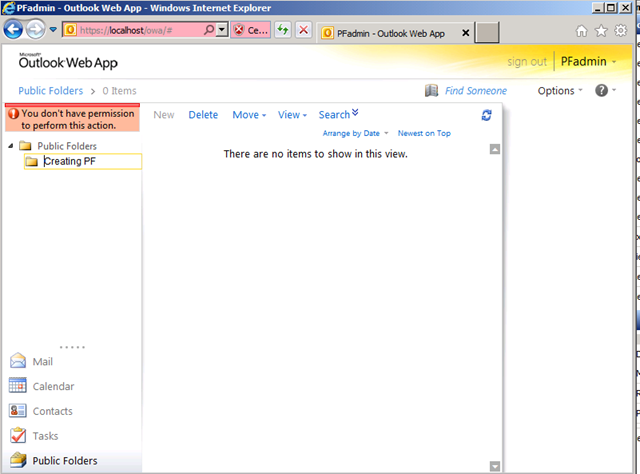Select the Public Folders root tree item
640x474 pixels.
(x=67, y=146)
